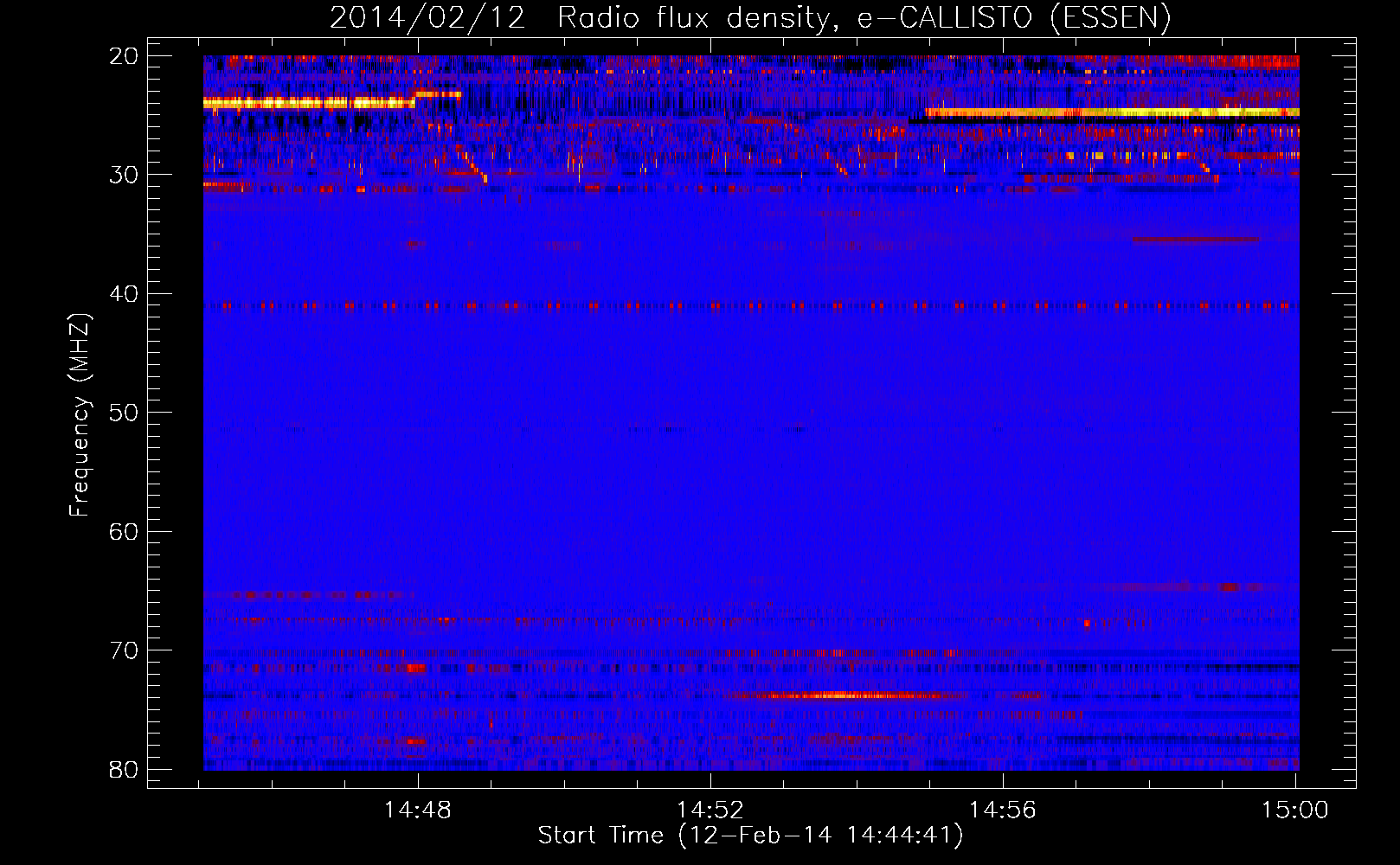Click the time tick label '15:00'
Screen dimensions: 1400x865
pyautogui.click(x=1295, y=811)
